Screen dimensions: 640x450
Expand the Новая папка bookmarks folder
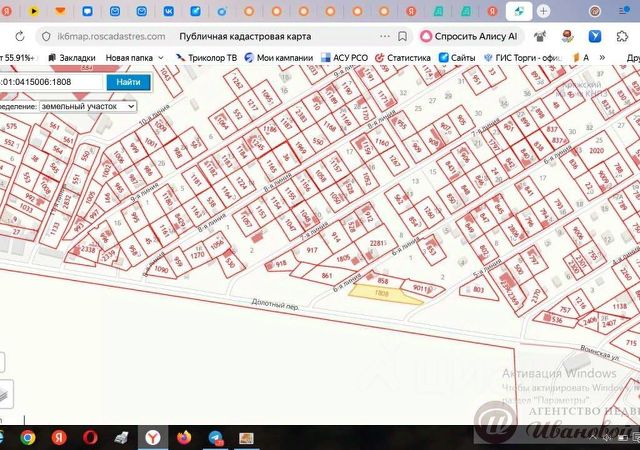[135, 58]
